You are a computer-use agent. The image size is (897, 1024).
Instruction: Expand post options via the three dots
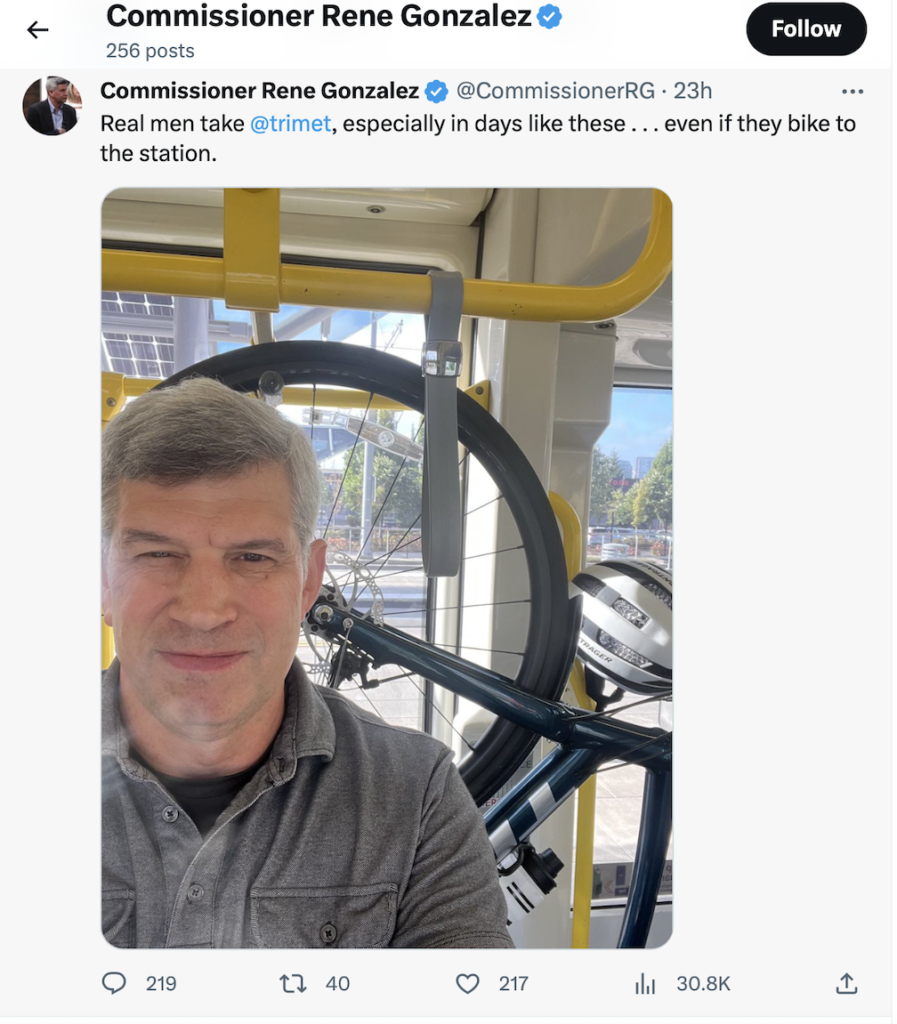pyautogui.click(x=853, y=91)
